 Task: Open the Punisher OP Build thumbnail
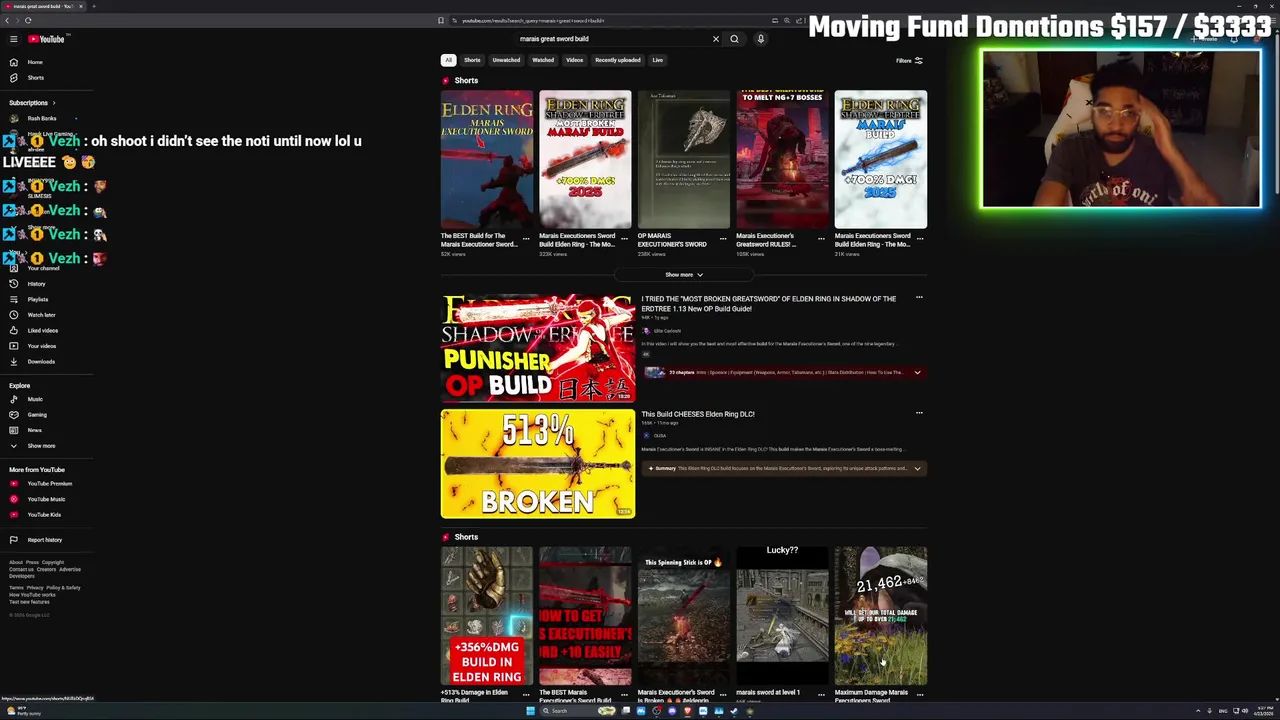point(538,348)
